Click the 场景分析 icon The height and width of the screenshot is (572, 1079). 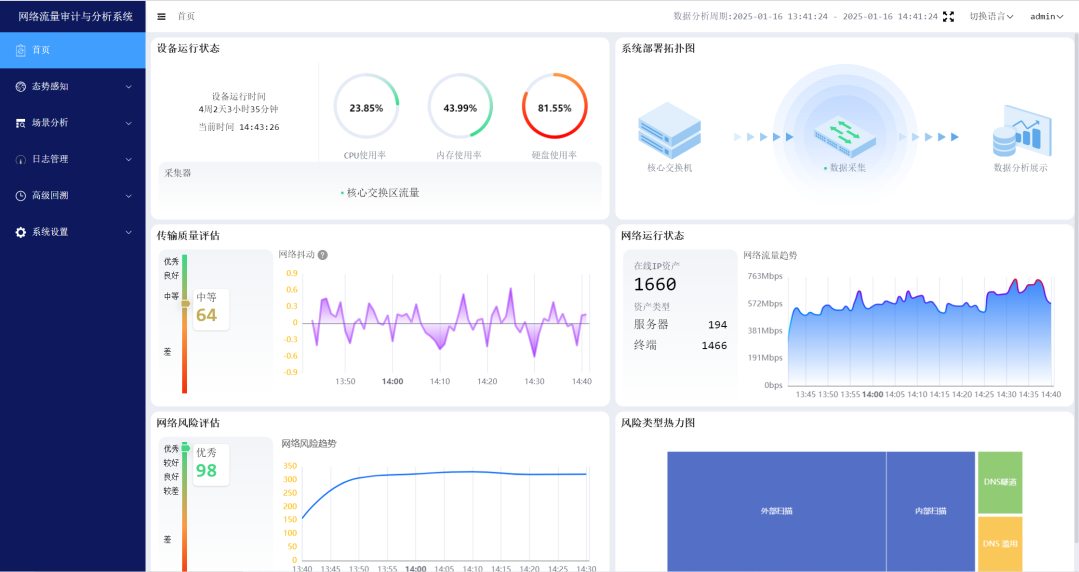(x=21, y=123)
